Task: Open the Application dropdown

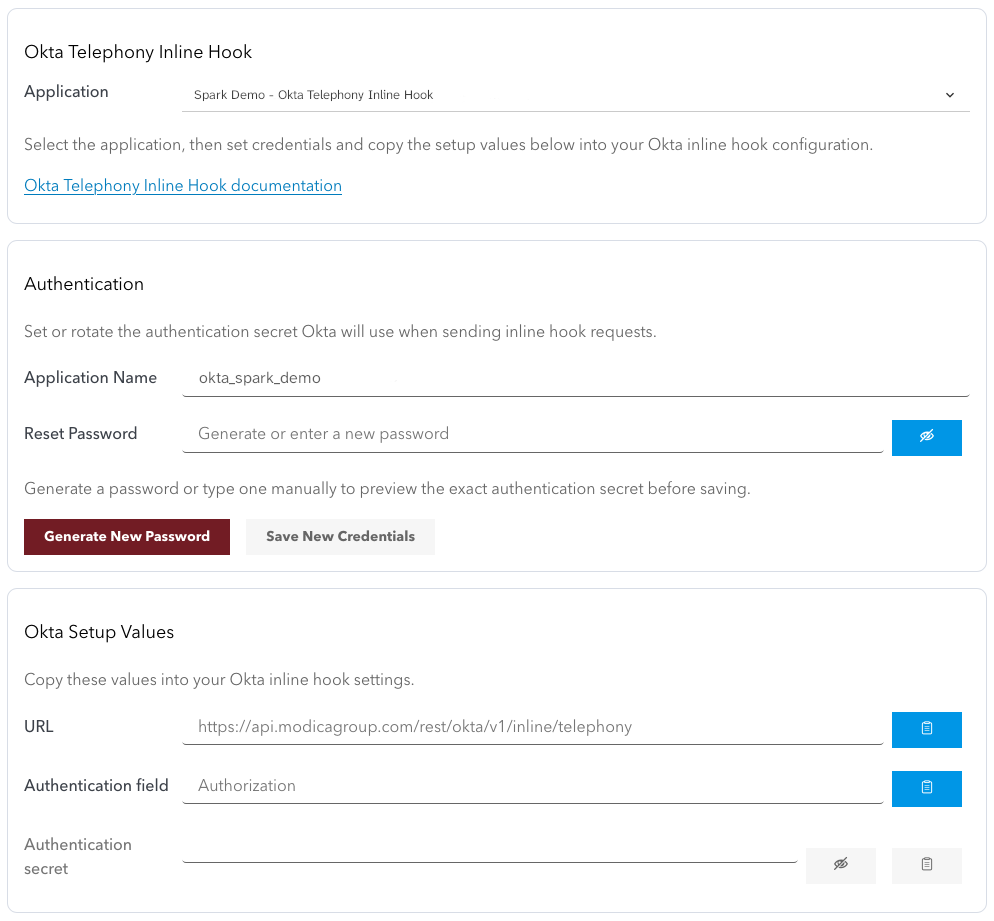Action: [x=575, y=95]
